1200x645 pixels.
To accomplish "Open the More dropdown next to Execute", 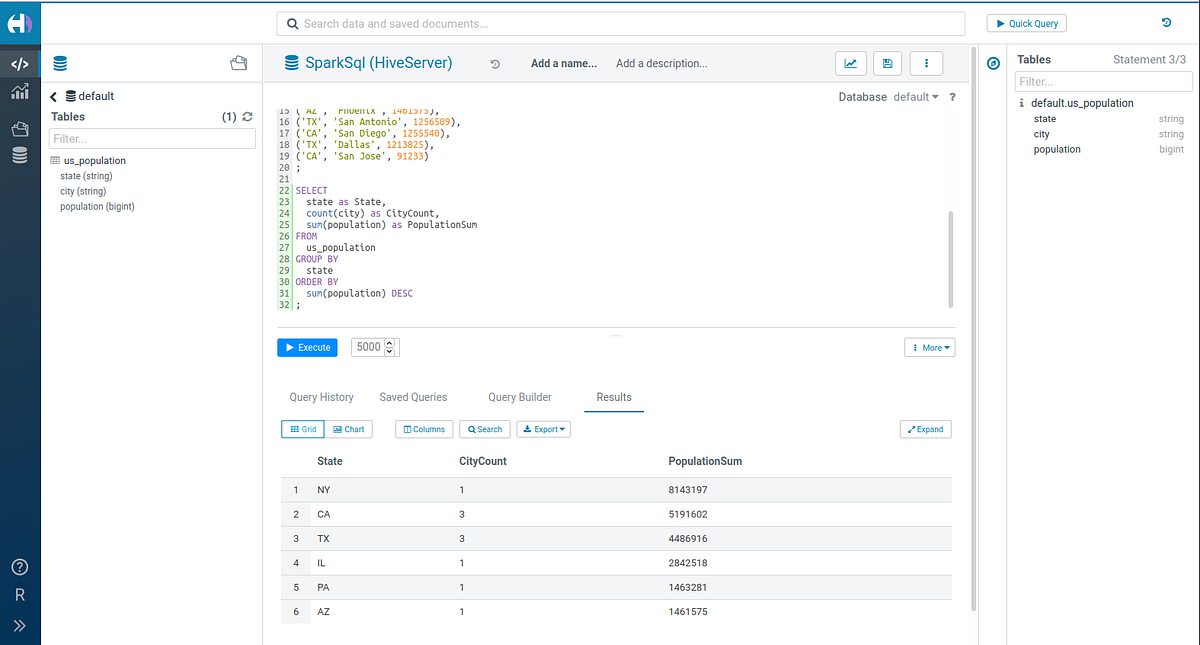I will 929,347.
